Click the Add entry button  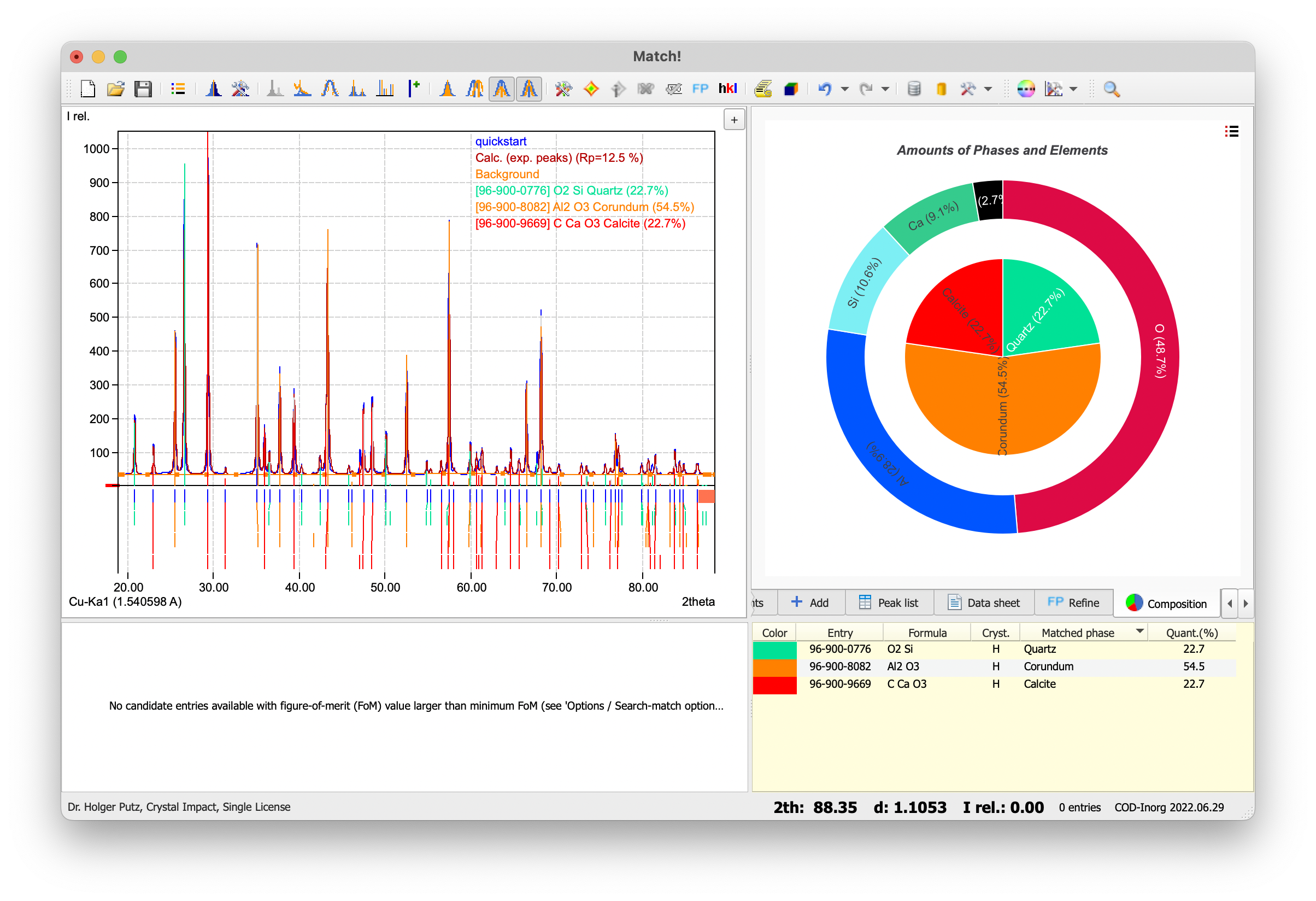point(811,602)
